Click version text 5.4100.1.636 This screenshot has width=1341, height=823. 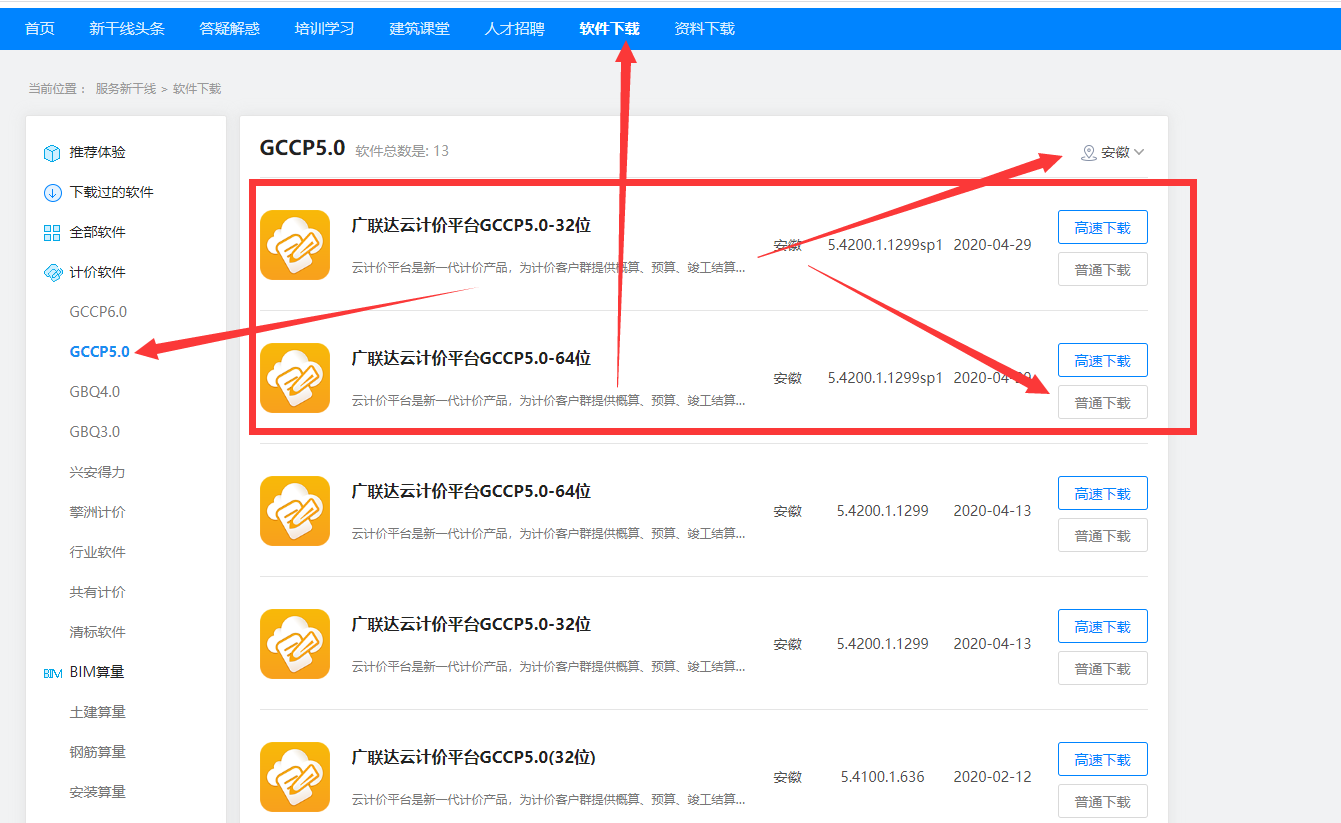(x=882, y=777)
